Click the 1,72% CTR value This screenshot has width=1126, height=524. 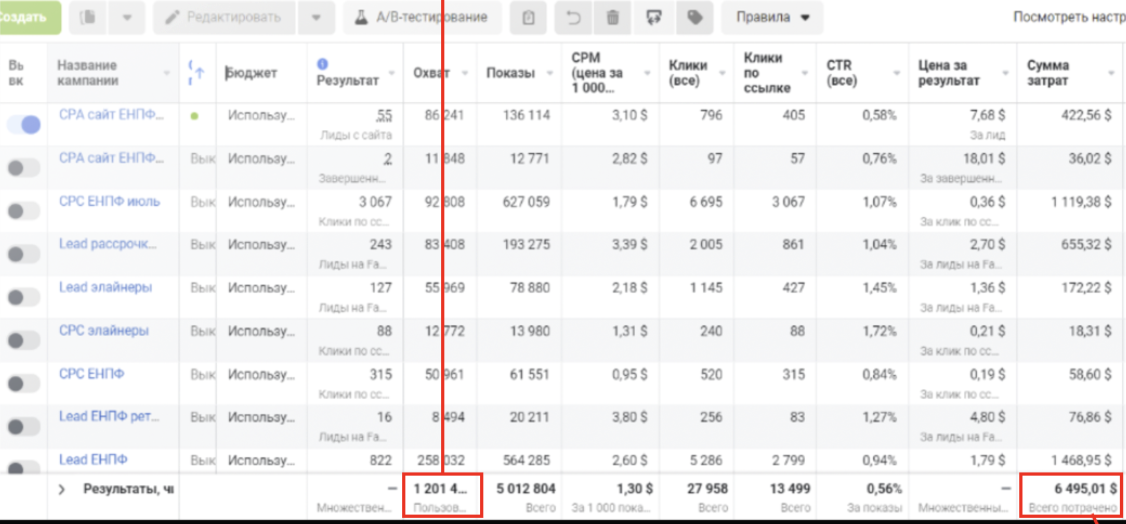click(x=880, y=331)
